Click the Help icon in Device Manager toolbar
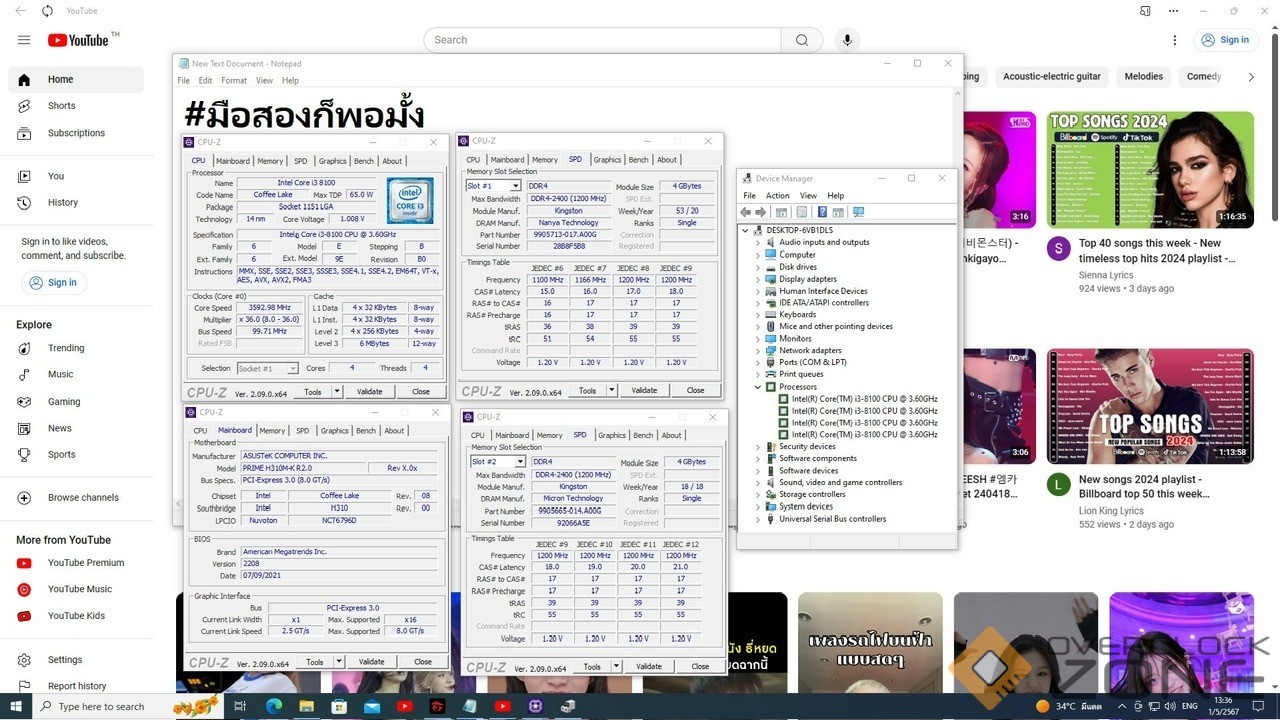 pyautogui.click(x=822, y=212)
